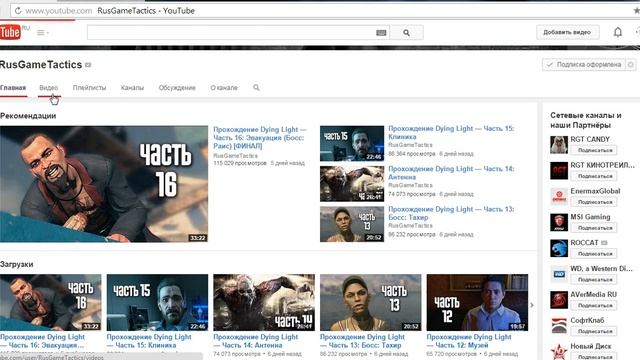The width and height of the screenshot is (640, 360).
Task: Open Часть 15 thumbnail in Загрузки row
Action: pos(157,302)
